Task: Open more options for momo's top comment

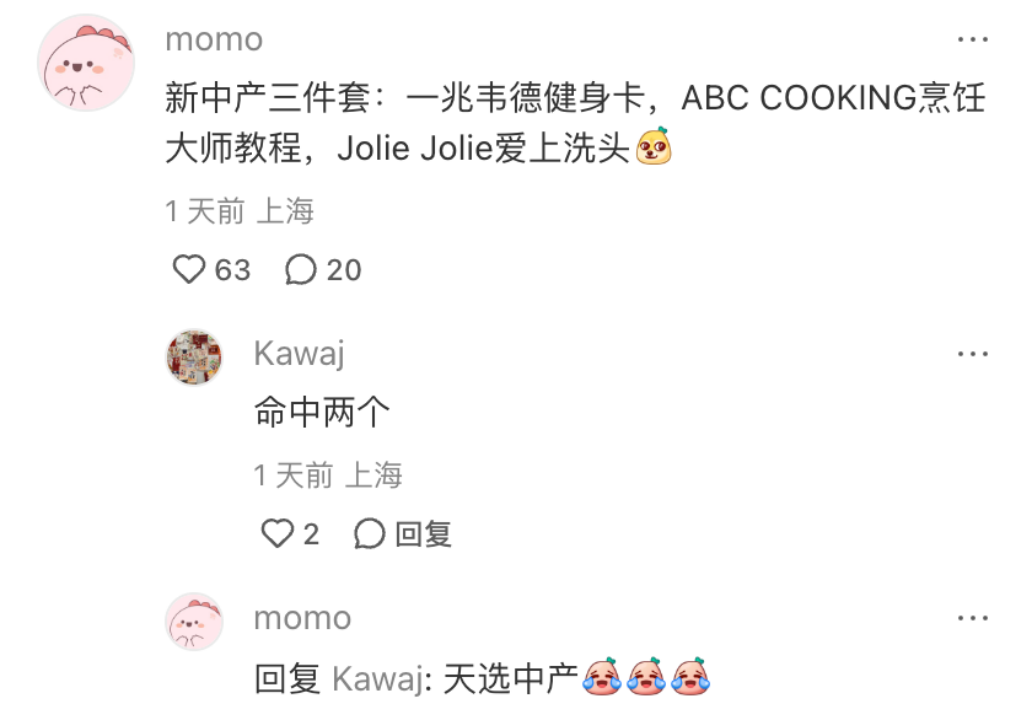Action: 973,39
